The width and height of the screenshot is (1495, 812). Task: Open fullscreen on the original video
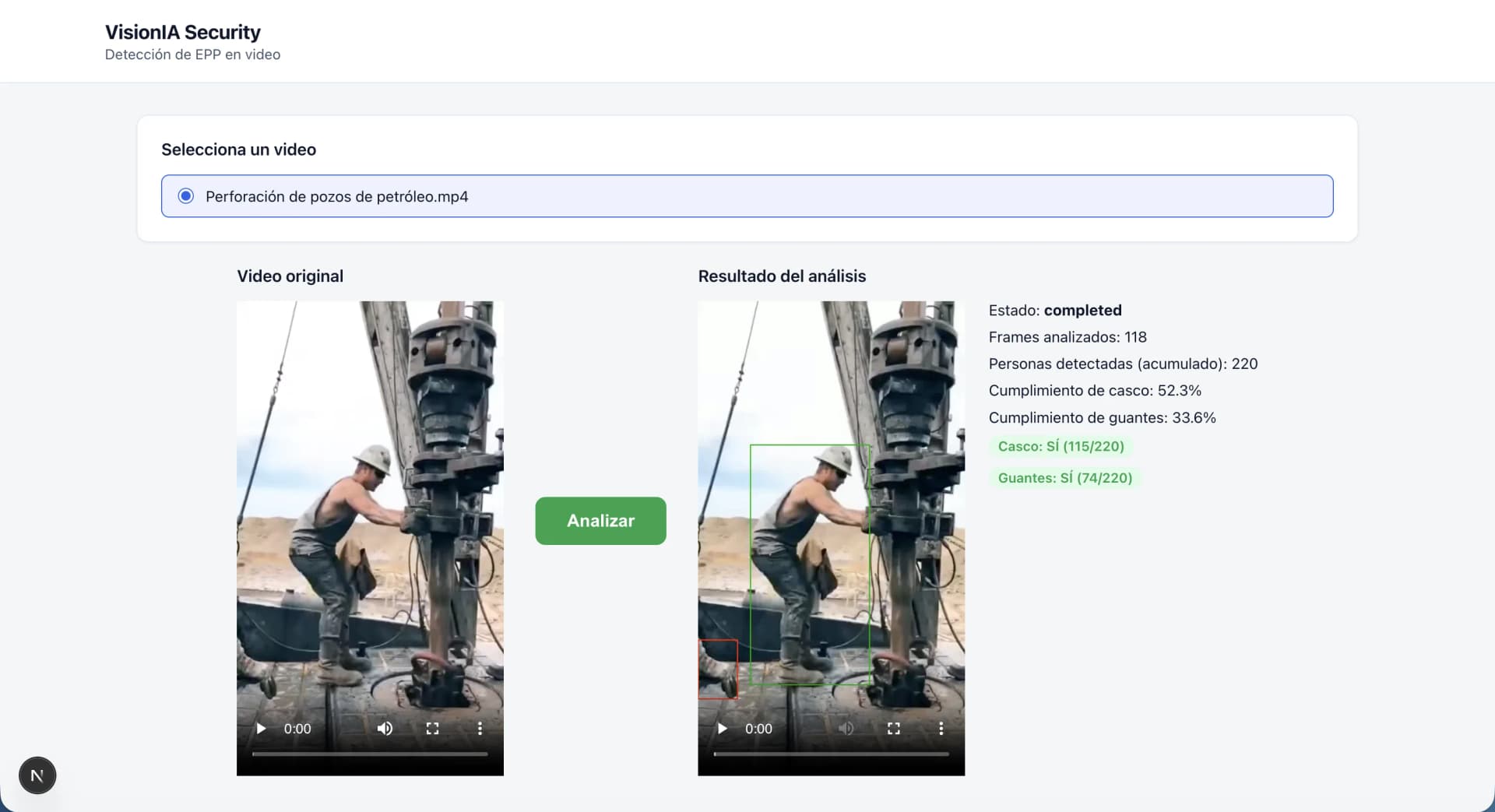[x=432, y=729]
